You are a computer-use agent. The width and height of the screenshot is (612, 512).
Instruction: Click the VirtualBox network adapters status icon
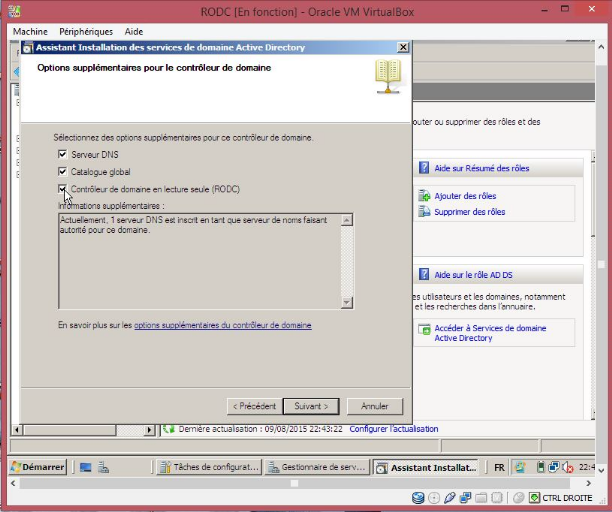[x=465, y=498]
